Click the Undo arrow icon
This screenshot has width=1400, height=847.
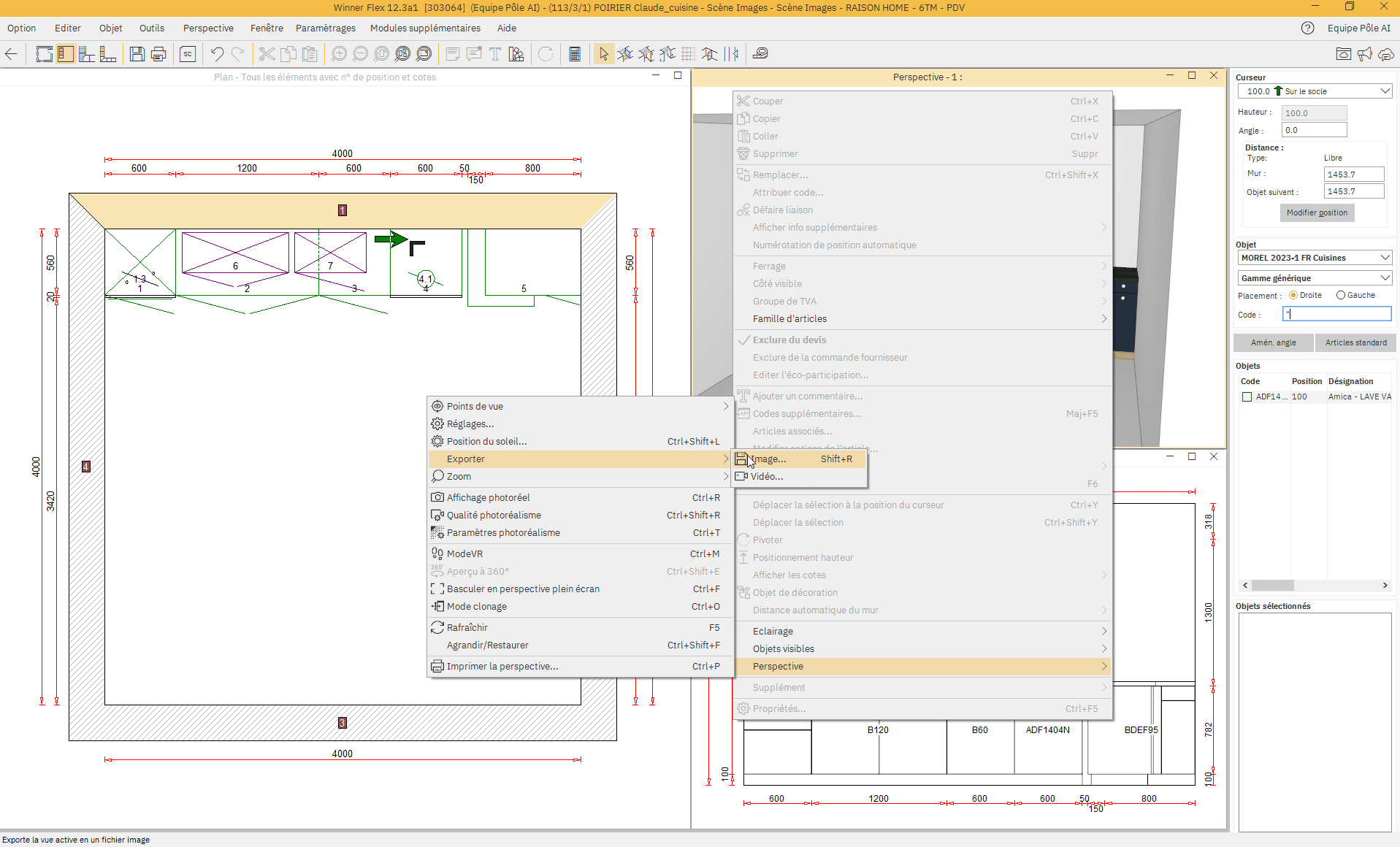click(x=217, y=54)
